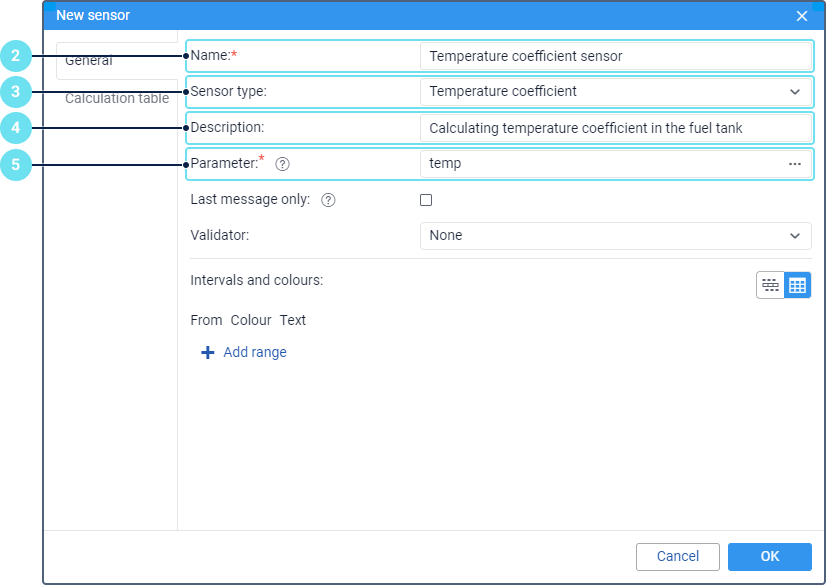Open the help tooltip for Last message only
The height and width of the screenshot is (585, 826).
[328, 200]
